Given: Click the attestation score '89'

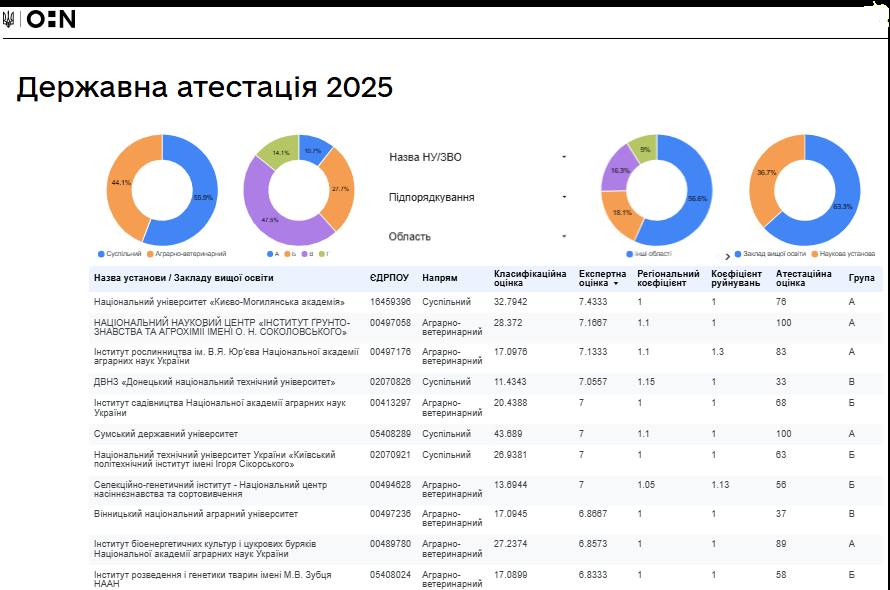Looking at the screenshot, I should (781, 544).
